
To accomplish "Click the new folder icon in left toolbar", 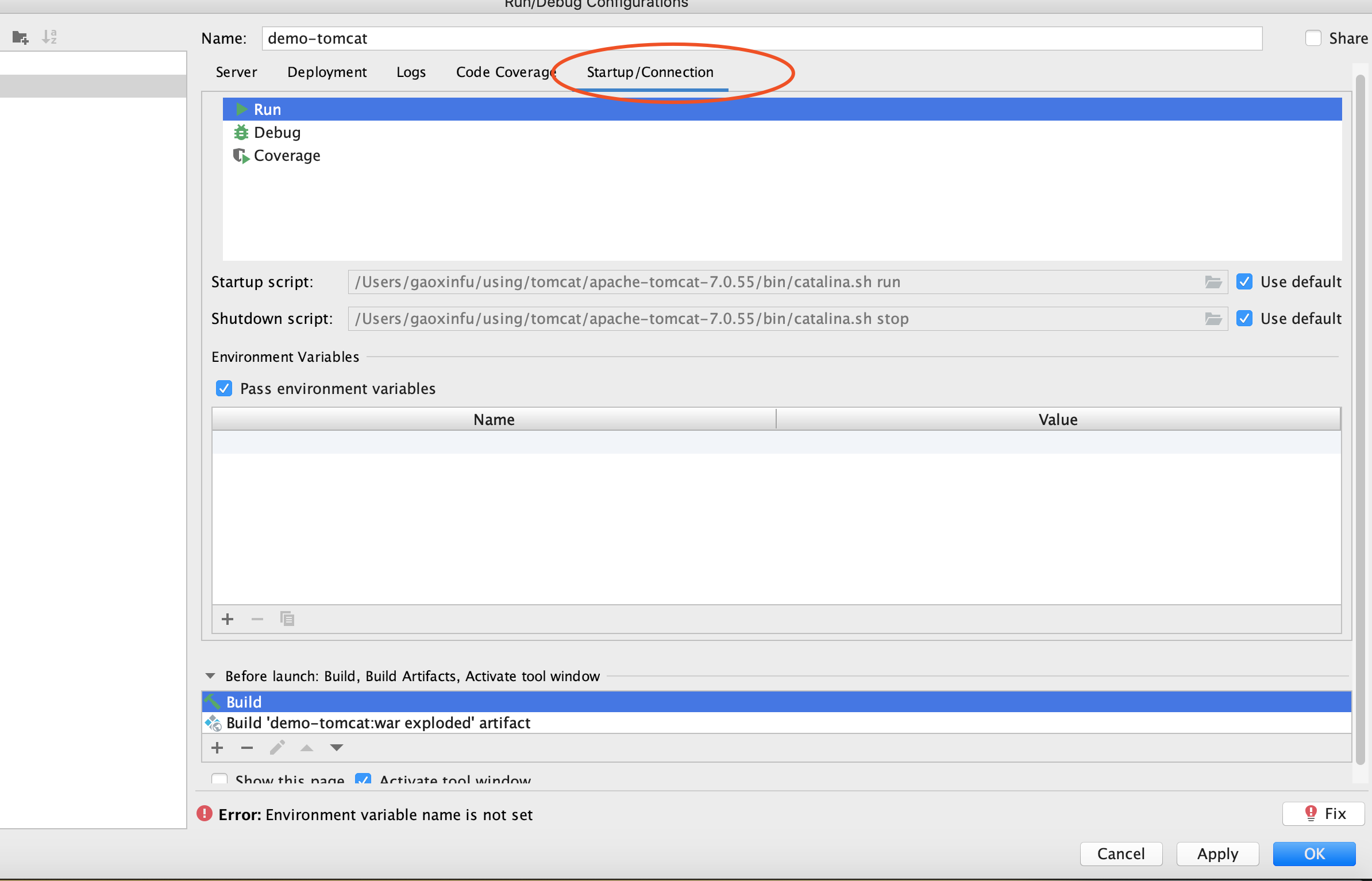I will pyautogui.click(x=20, y=38).
